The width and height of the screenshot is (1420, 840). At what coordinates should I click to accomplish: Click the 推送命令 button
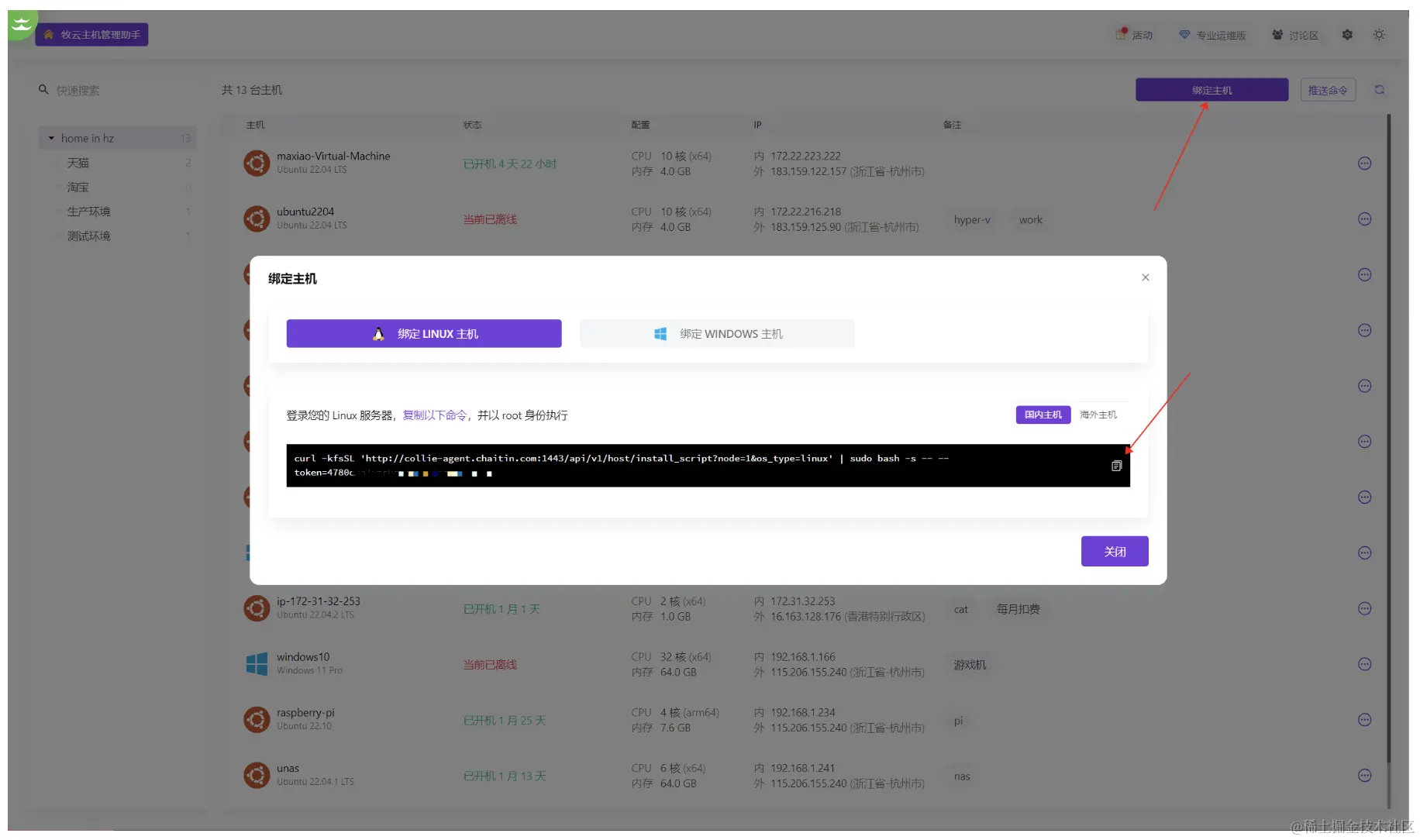(x=1327, y=90)
